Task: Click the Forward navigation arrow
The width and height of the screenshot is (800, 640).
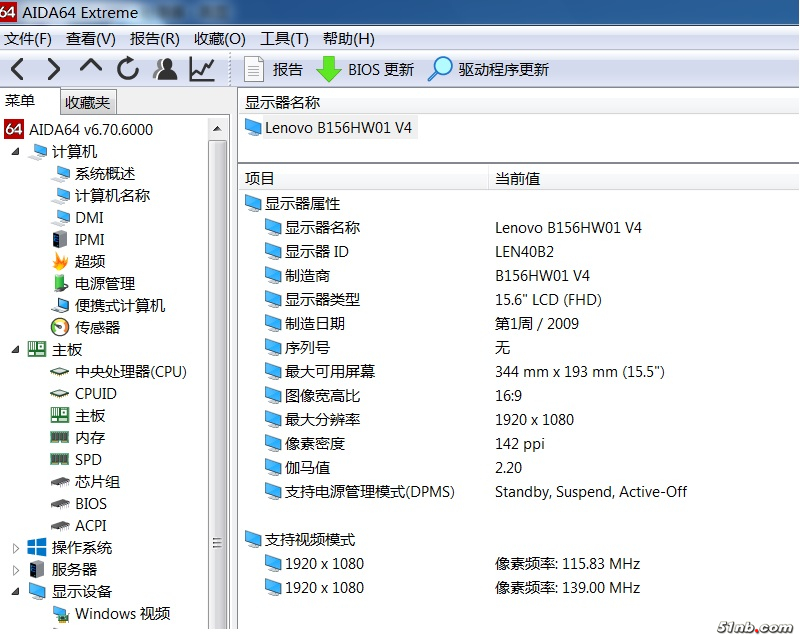Action: (x=54, y=69)
